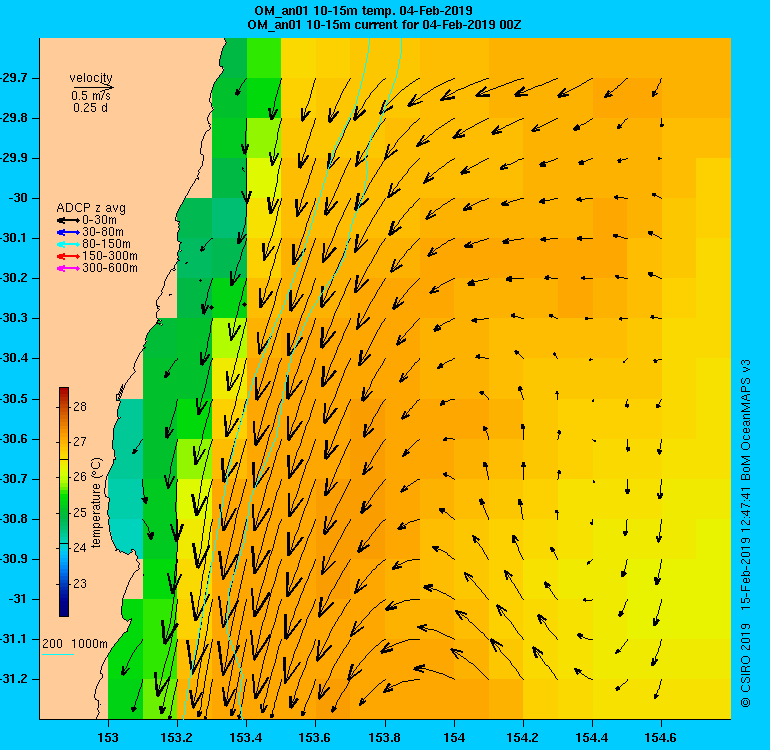Click the 26 label on temperature scale
This screenshot has height=750, width=770.
[x=80, y=477]
